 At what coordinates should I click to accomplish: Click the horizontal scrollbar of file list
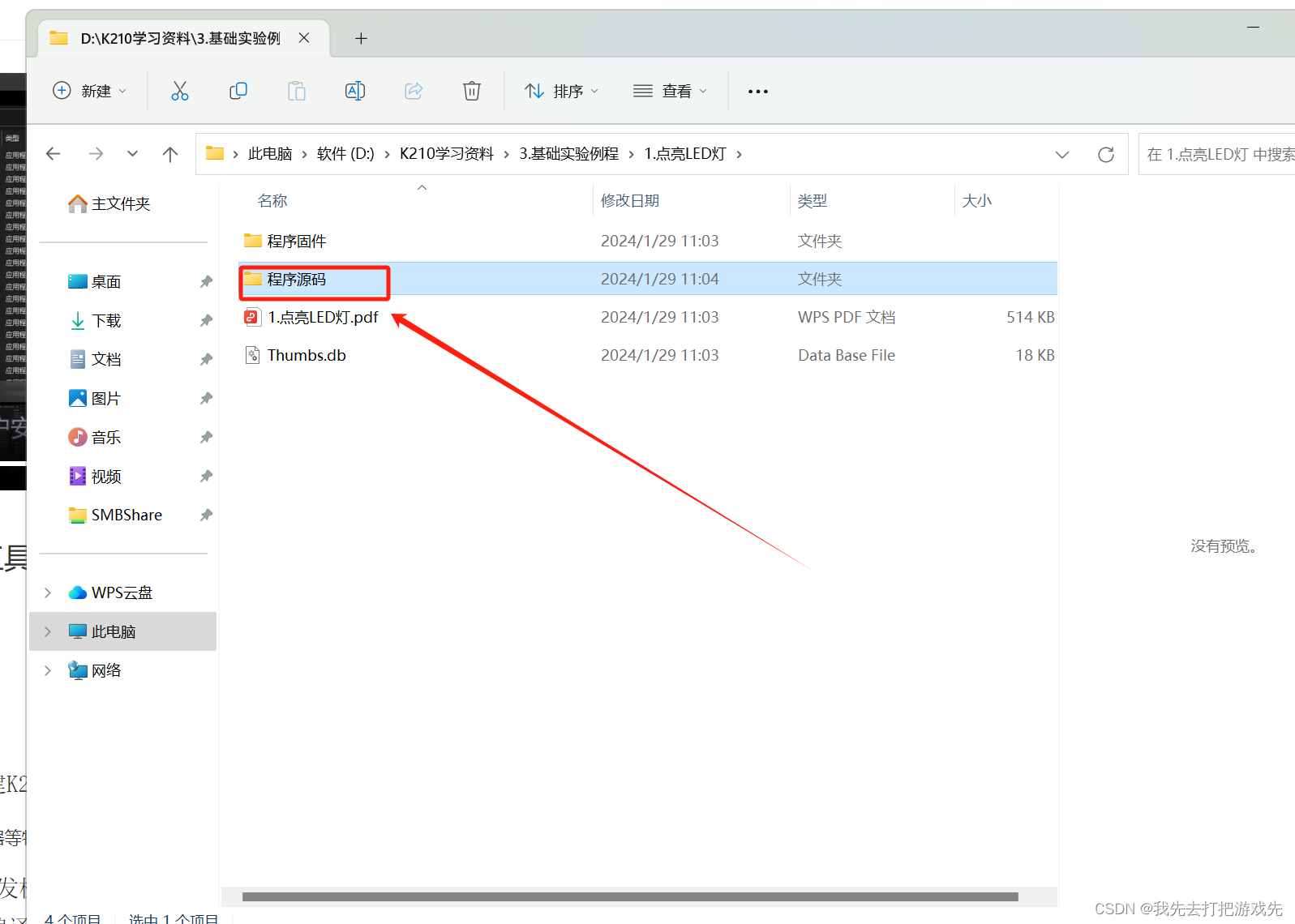coord(630,896)
